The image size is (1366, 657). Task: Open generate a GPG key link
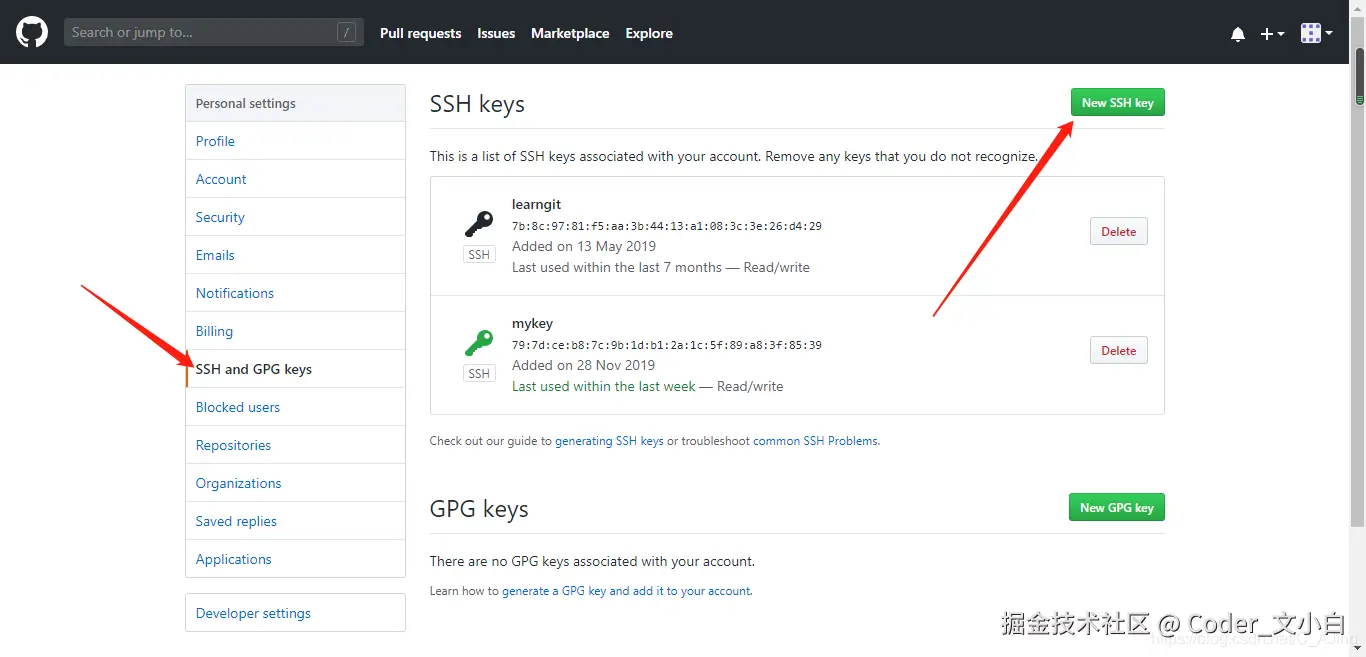tap(627, 591)
